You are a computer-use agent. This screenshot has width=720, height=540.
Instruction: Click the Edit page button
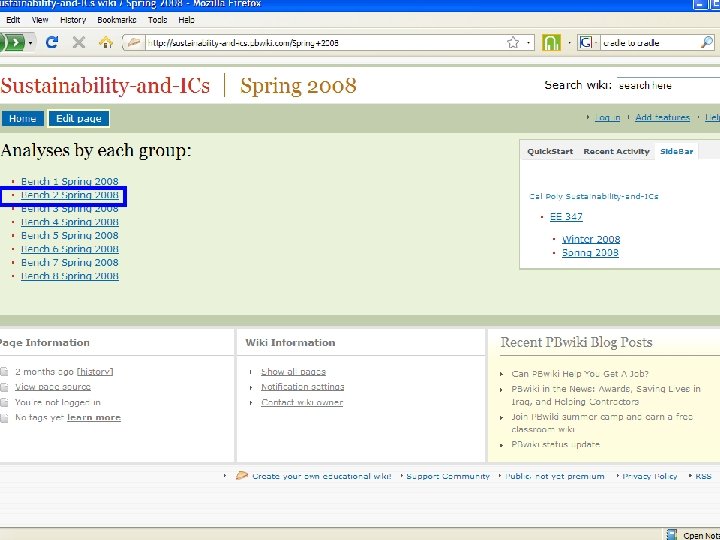pyautogui.click(x=79, y=118)
